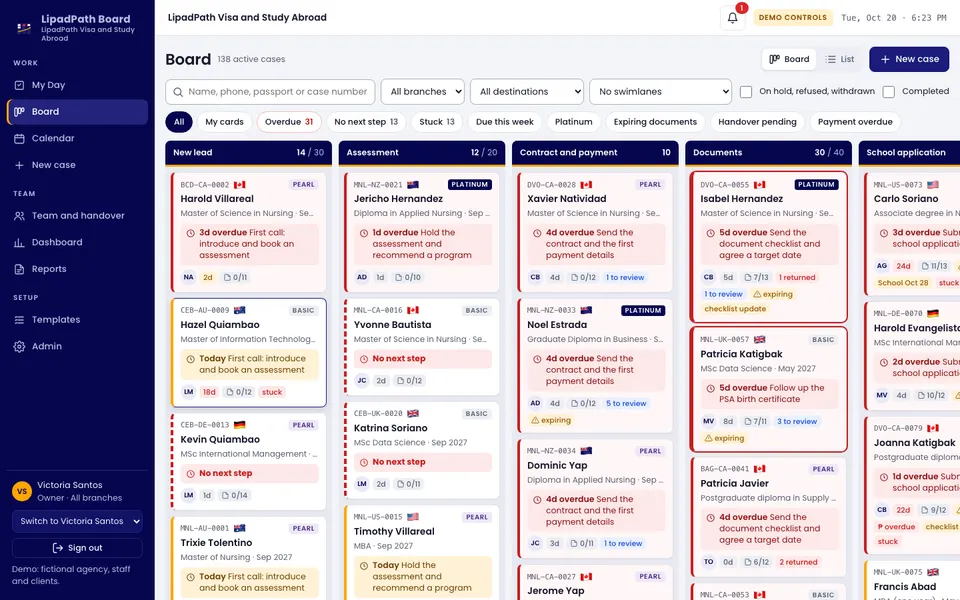Switch to List view
This screenshot has width=960, height=600.
[839, 59]
